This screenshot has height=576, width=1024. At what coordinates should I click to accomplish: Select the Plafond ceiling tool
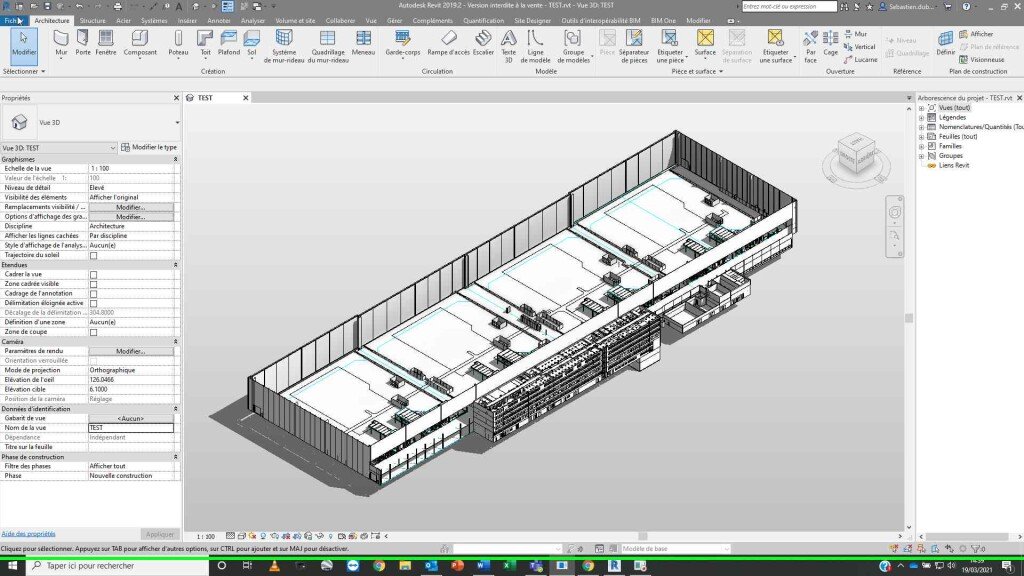[x=229, y=44]
